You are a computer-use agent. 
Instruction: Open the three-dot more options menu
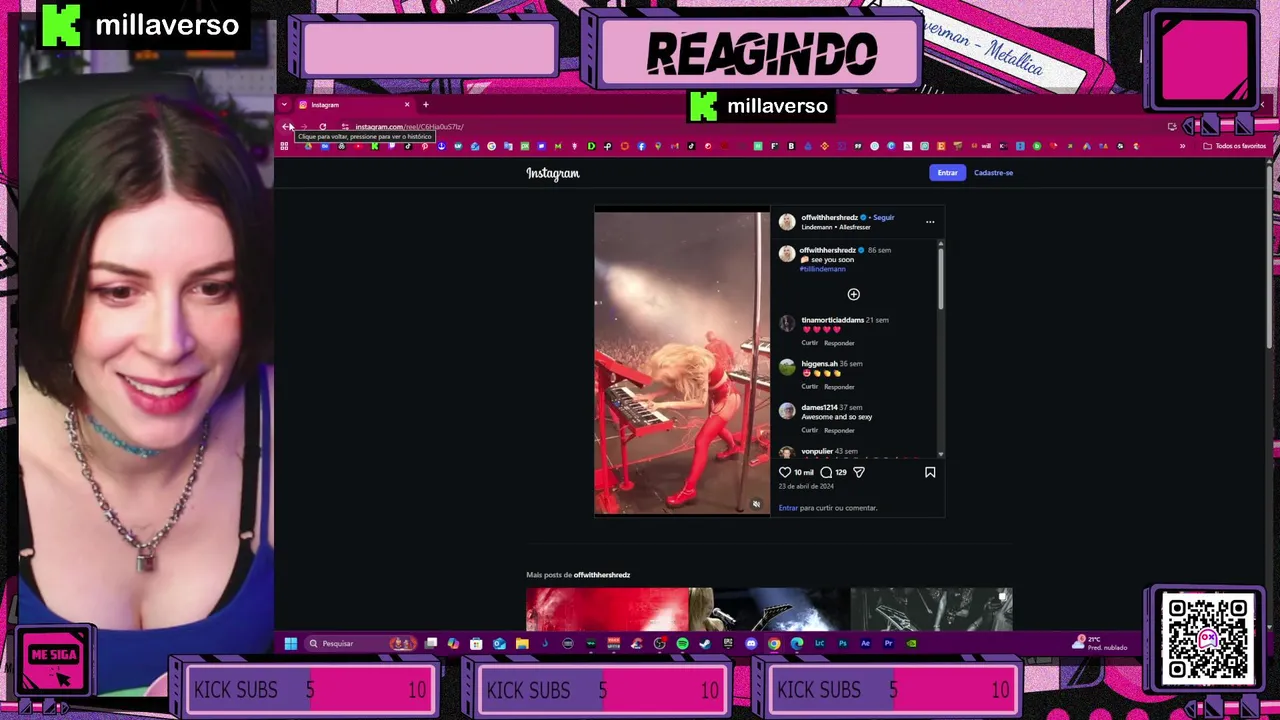click(x=930, y=222)
